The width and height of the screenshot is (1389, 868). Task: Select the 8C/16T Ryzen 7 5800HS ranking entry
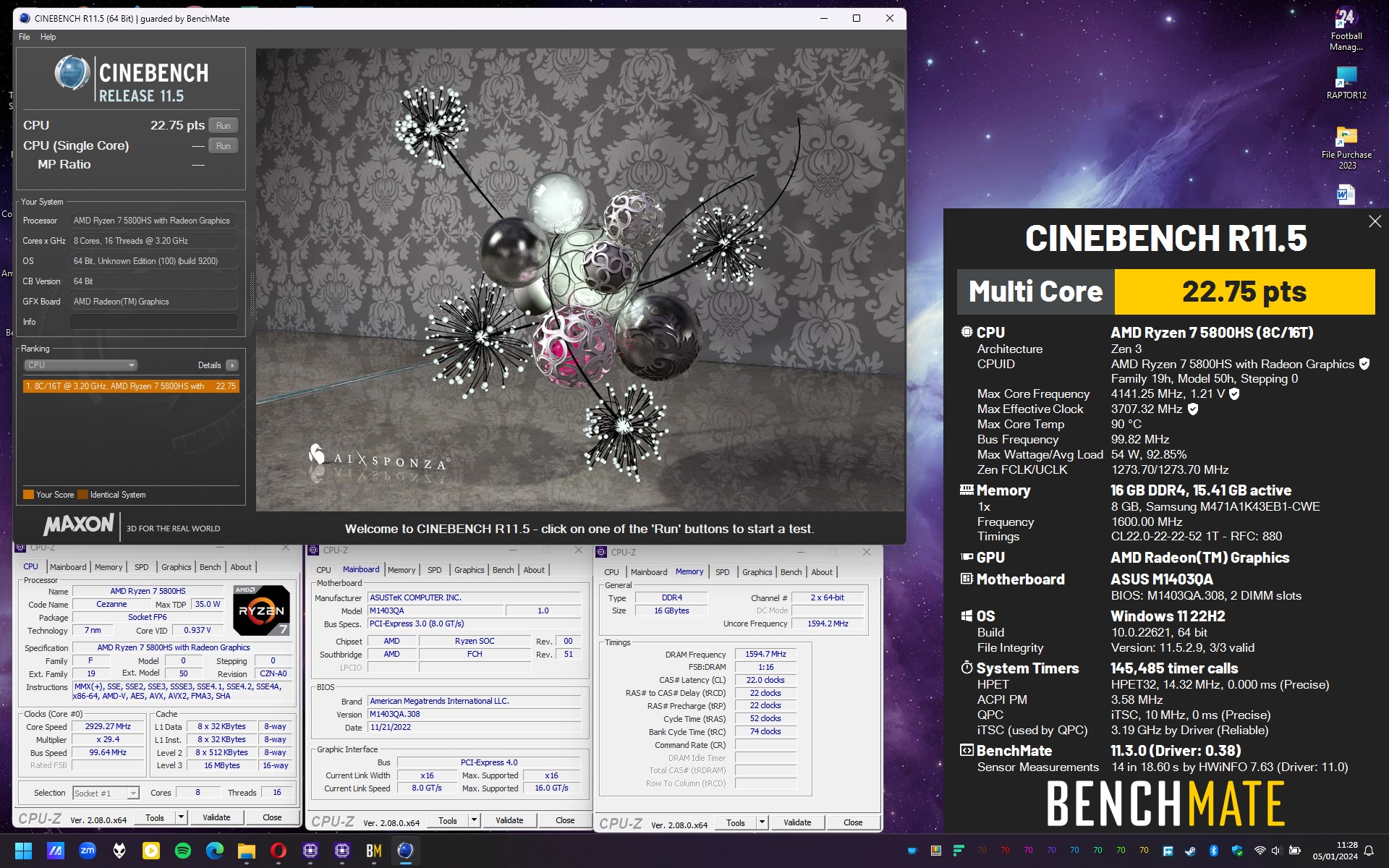pyautogui.click(x=131, y=386)
